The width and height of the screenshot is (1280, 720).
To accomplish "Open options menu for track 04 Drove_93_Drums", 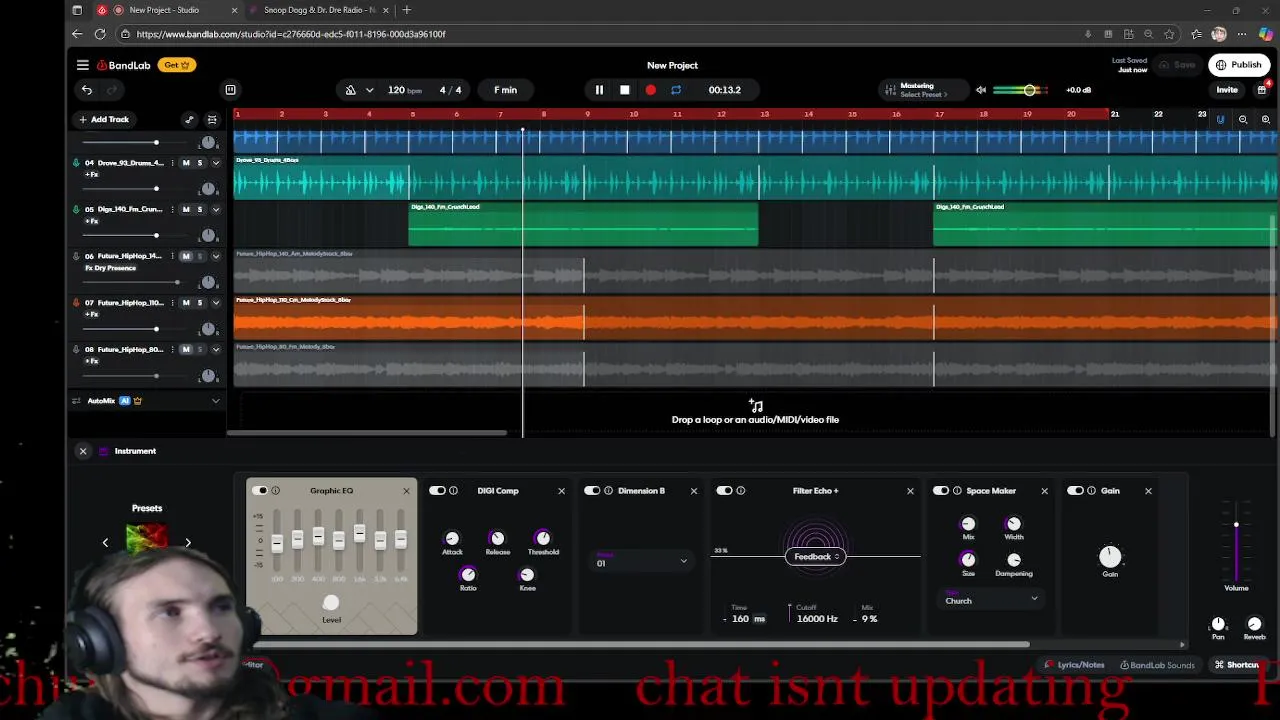I will (172, 163).
